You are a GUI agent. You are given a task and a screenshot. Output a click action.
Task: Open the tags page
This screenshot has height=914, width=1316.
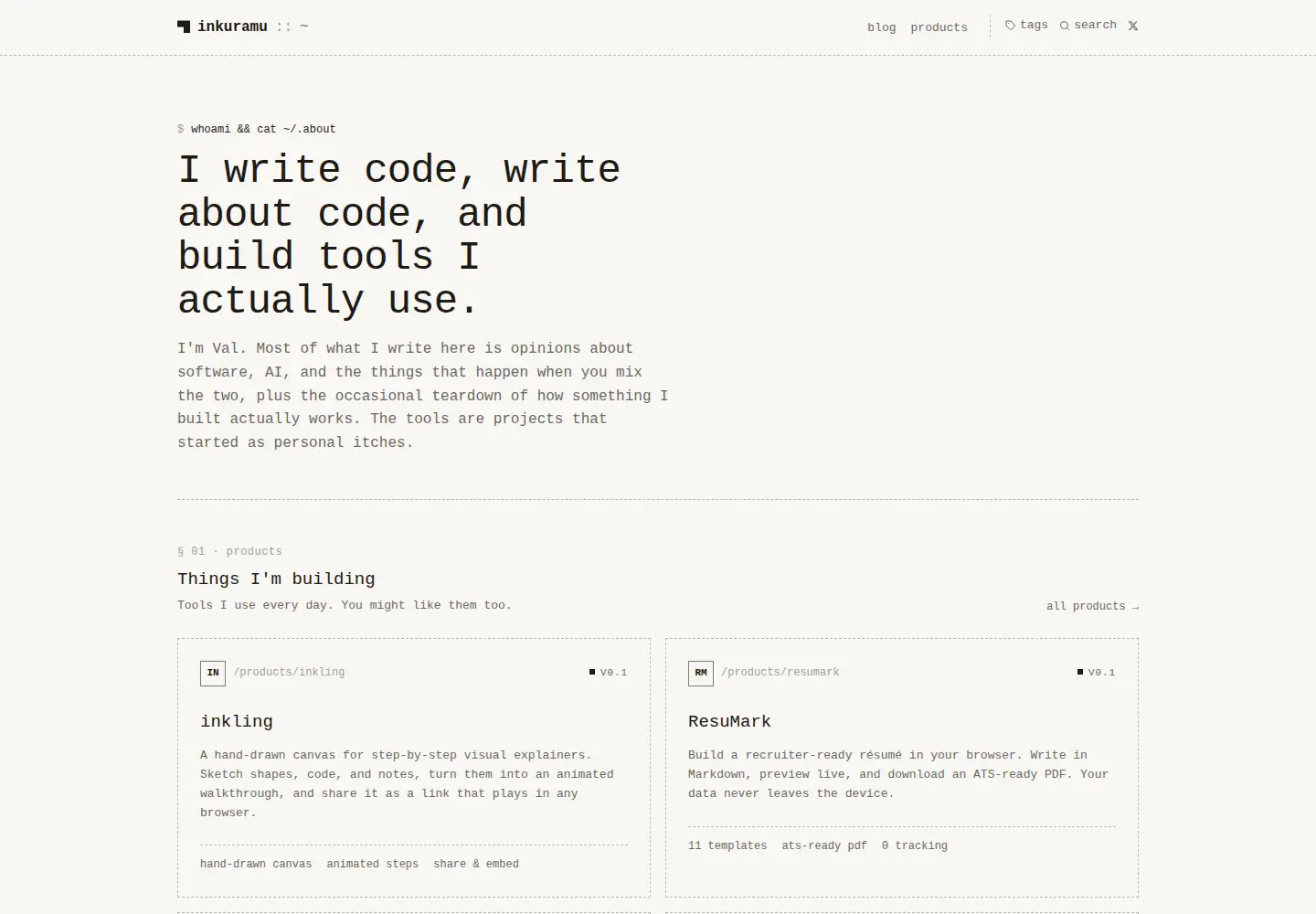tap(1027, 26)
